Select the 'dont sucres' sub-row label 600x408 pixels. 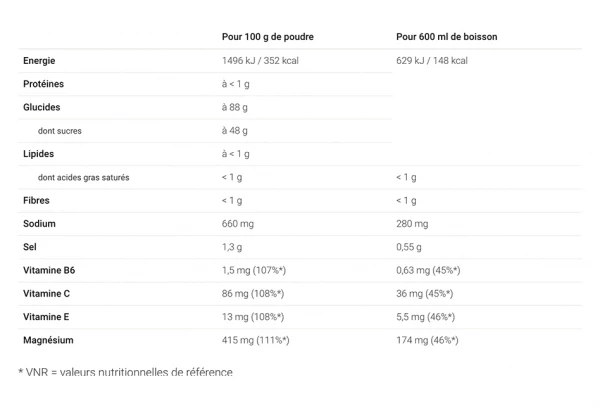pyautogui.click(x=60, y=130)
